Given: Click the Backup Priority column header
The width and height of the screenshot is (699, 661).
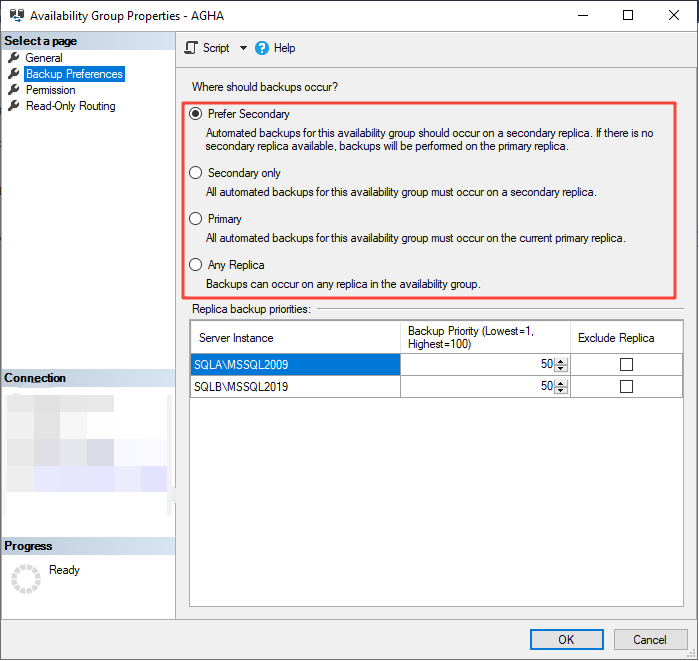Looking at the screenshot, I should [485, 338].
